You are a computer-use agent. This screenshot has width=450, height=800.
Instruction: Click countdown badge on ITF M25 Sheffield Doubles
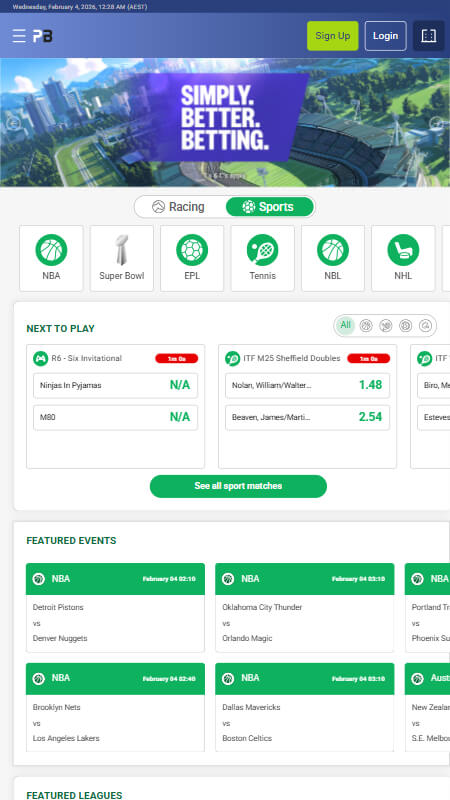368,359
